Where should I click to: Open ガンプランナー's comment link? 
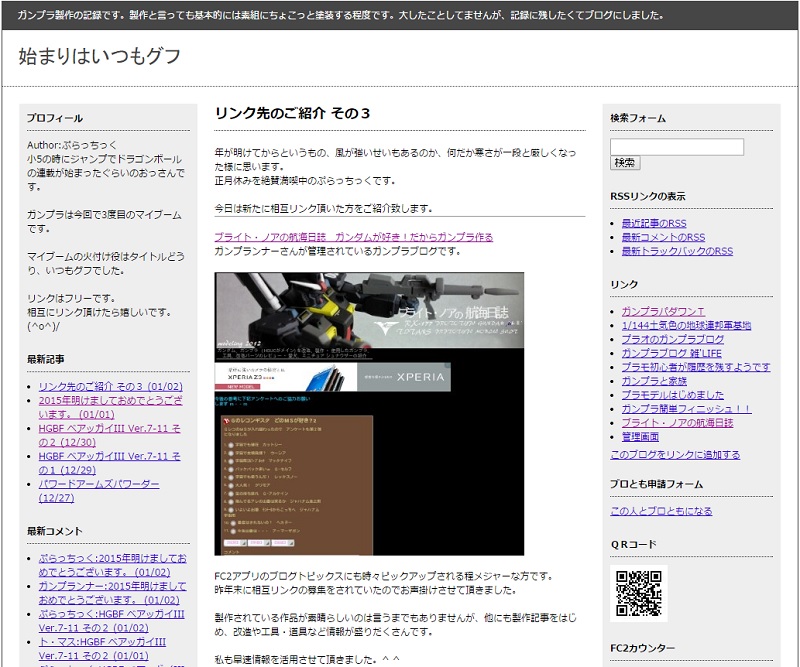(x=112, y=593)
